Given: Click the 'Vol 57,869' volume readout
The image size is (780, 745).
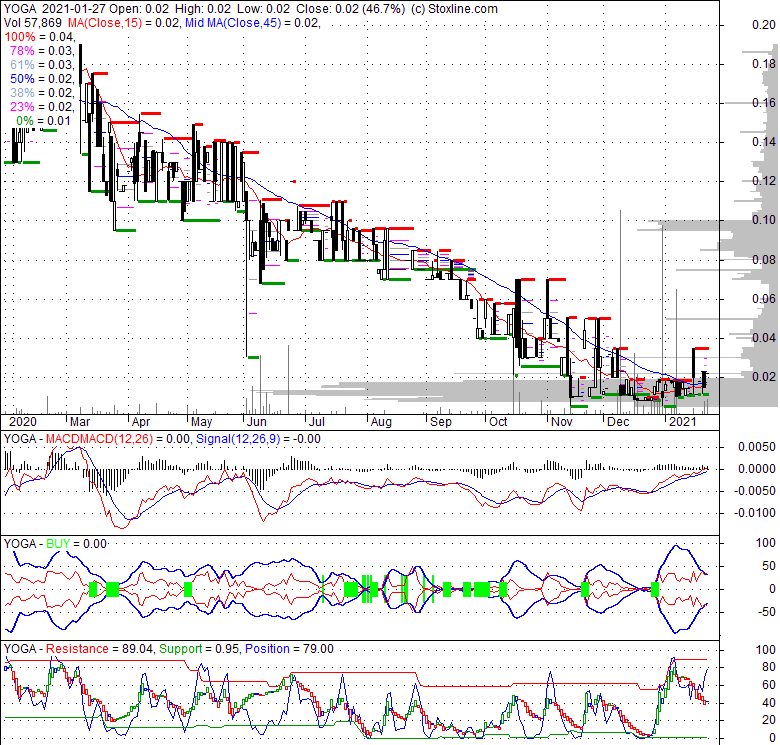Looking at the screenshot, I should point(33,23).
